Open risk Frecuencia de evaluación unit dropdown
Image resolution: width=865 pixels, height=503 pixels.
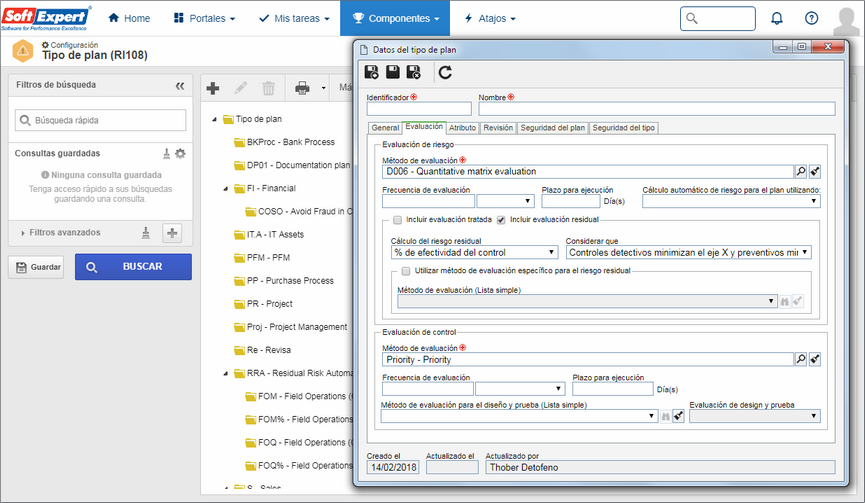point(506,201)
